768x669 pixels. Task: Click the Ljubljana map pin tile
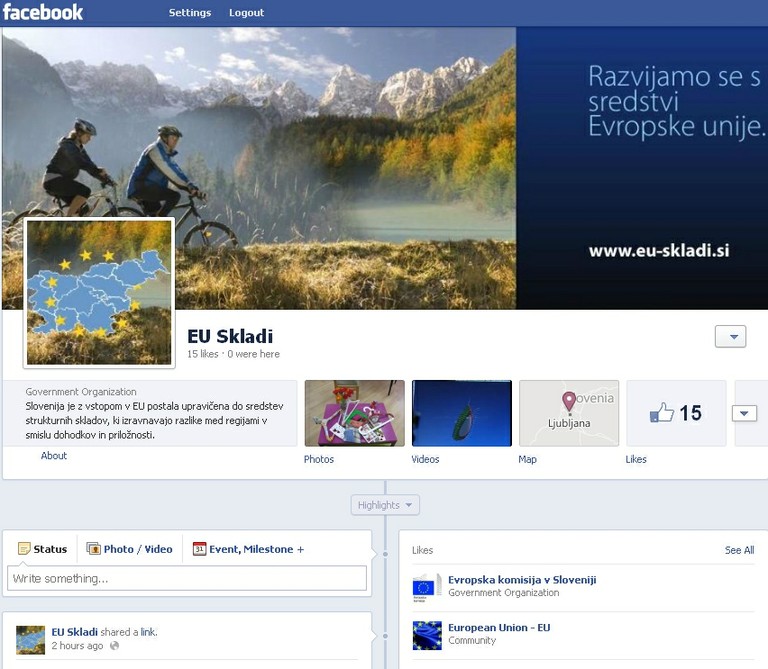[569, 413]
